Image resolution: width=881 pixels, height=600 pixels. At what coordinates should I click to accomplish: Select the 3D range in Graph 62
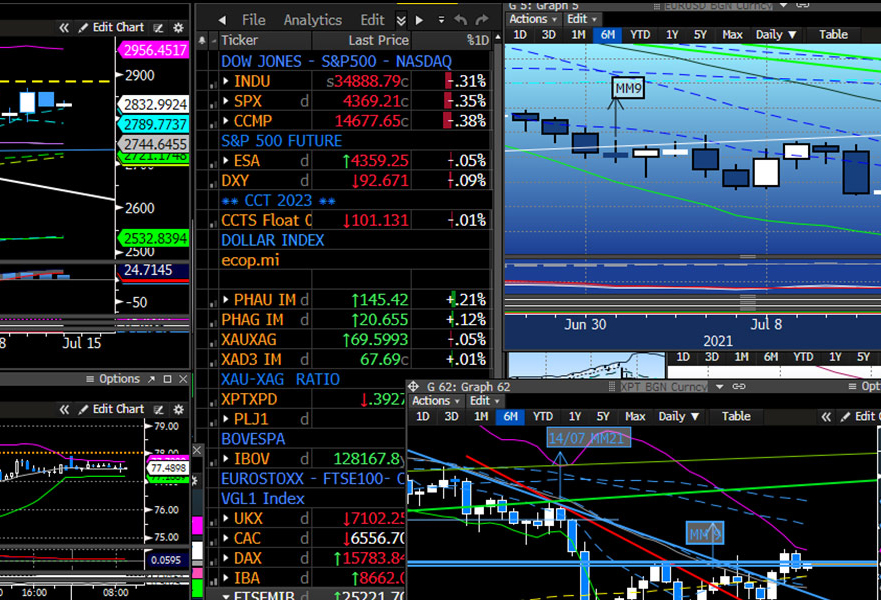coord(451,417)
